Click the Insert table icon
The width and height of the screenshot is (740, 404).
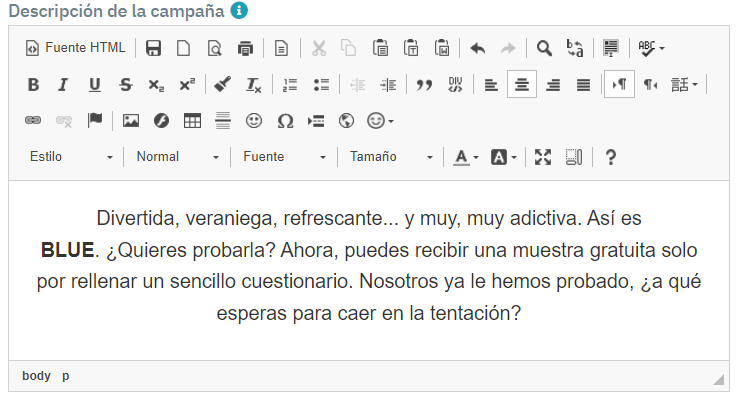point(192,121)
